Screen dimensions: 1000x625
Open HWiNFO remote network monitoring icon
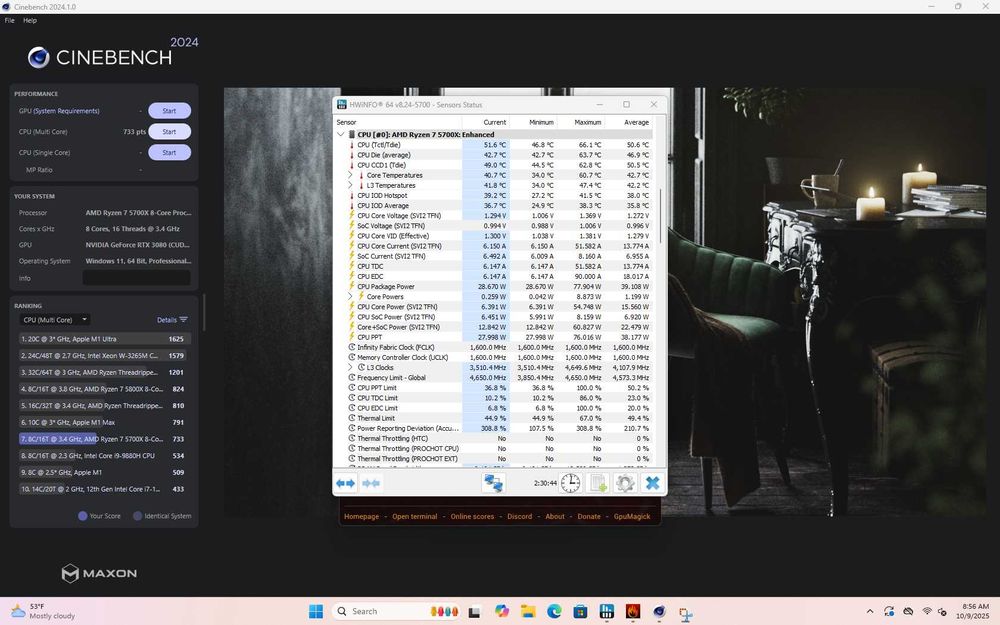pyautogui.click(x=493, y=483)
